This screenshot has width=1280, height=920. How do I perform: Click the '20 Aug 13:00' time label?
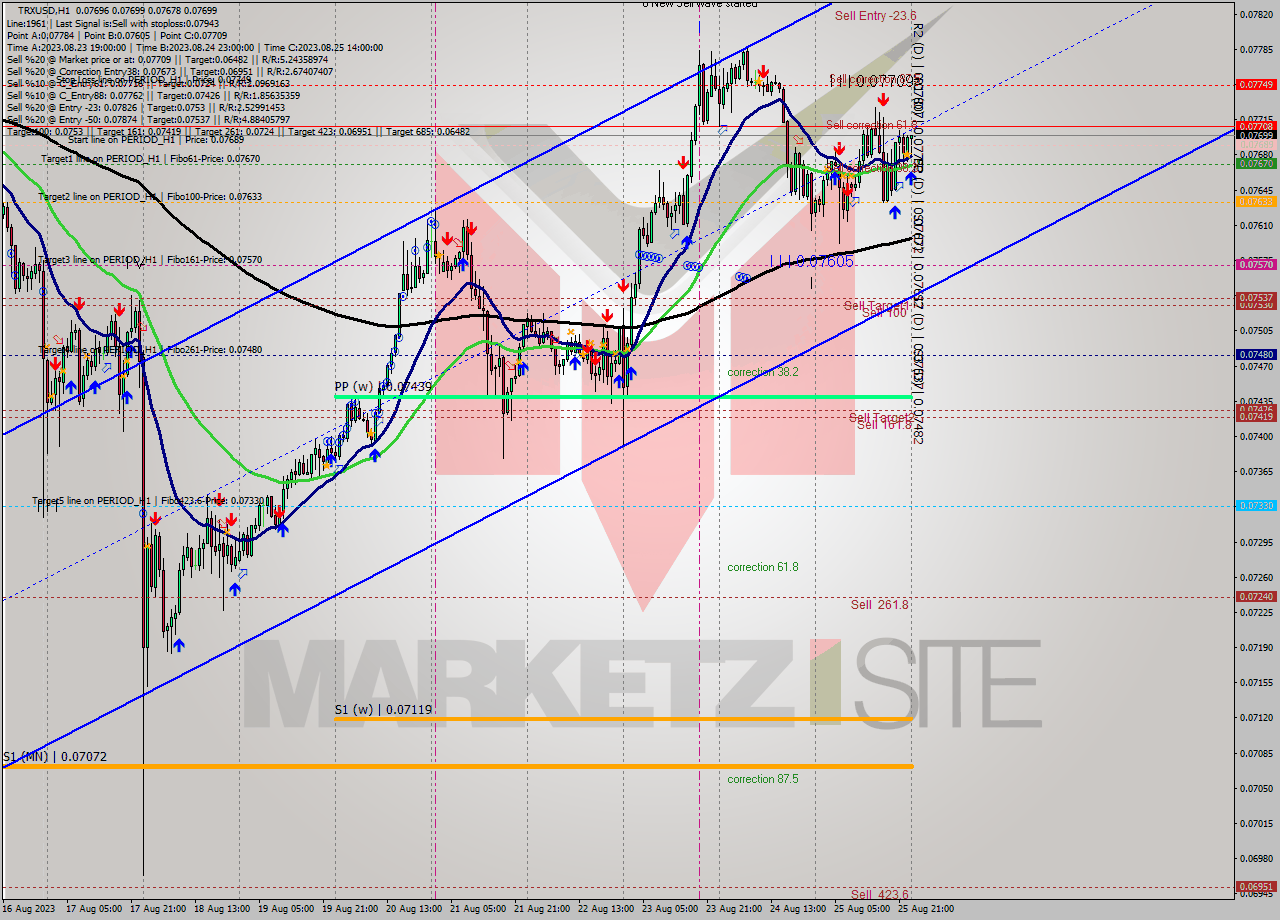412,909
